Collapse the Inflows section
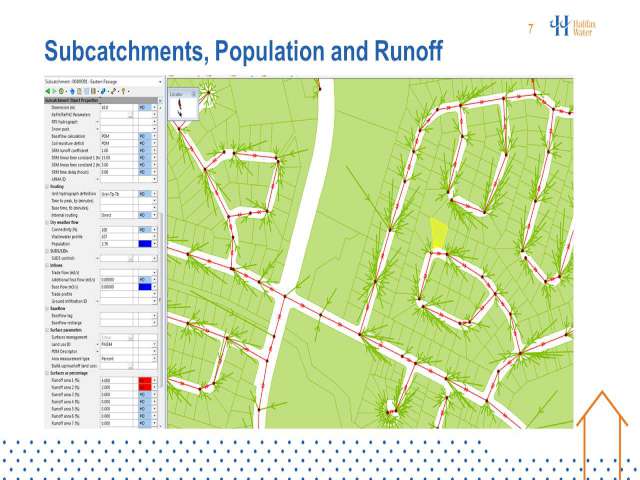 [47, 265]
